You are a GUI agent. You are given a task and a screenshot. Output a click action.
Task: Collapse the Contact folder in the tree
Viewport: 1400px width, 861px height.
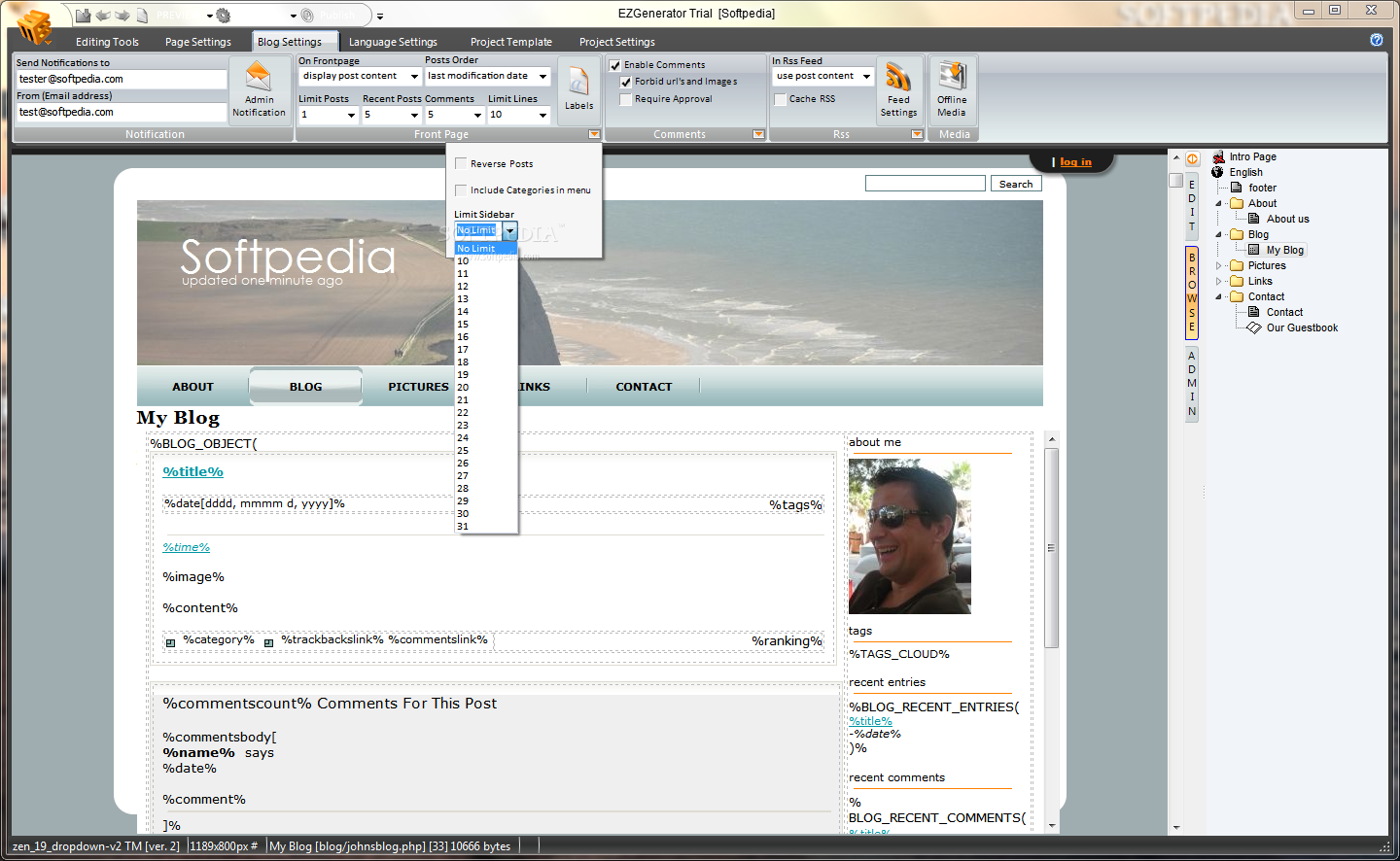click(x=1219, y=296)
